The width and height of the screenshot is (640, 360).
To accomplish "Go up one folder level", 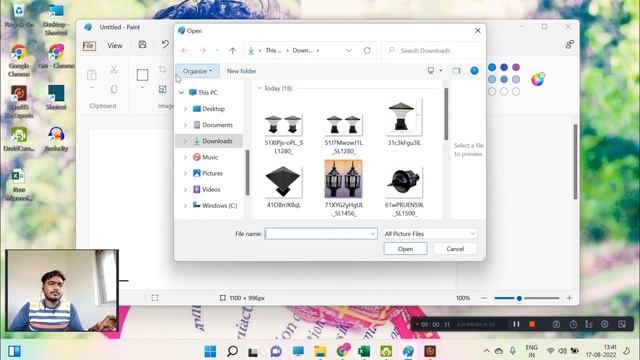I will [232, 51].
